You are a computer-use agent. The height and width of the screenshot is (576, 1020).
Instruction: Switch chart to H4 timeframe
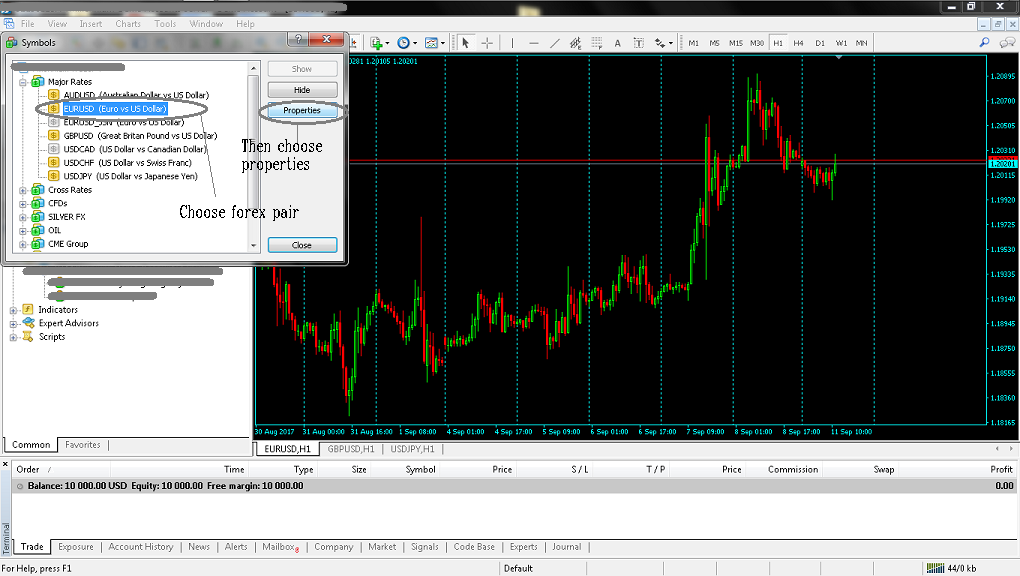point(799,43)
